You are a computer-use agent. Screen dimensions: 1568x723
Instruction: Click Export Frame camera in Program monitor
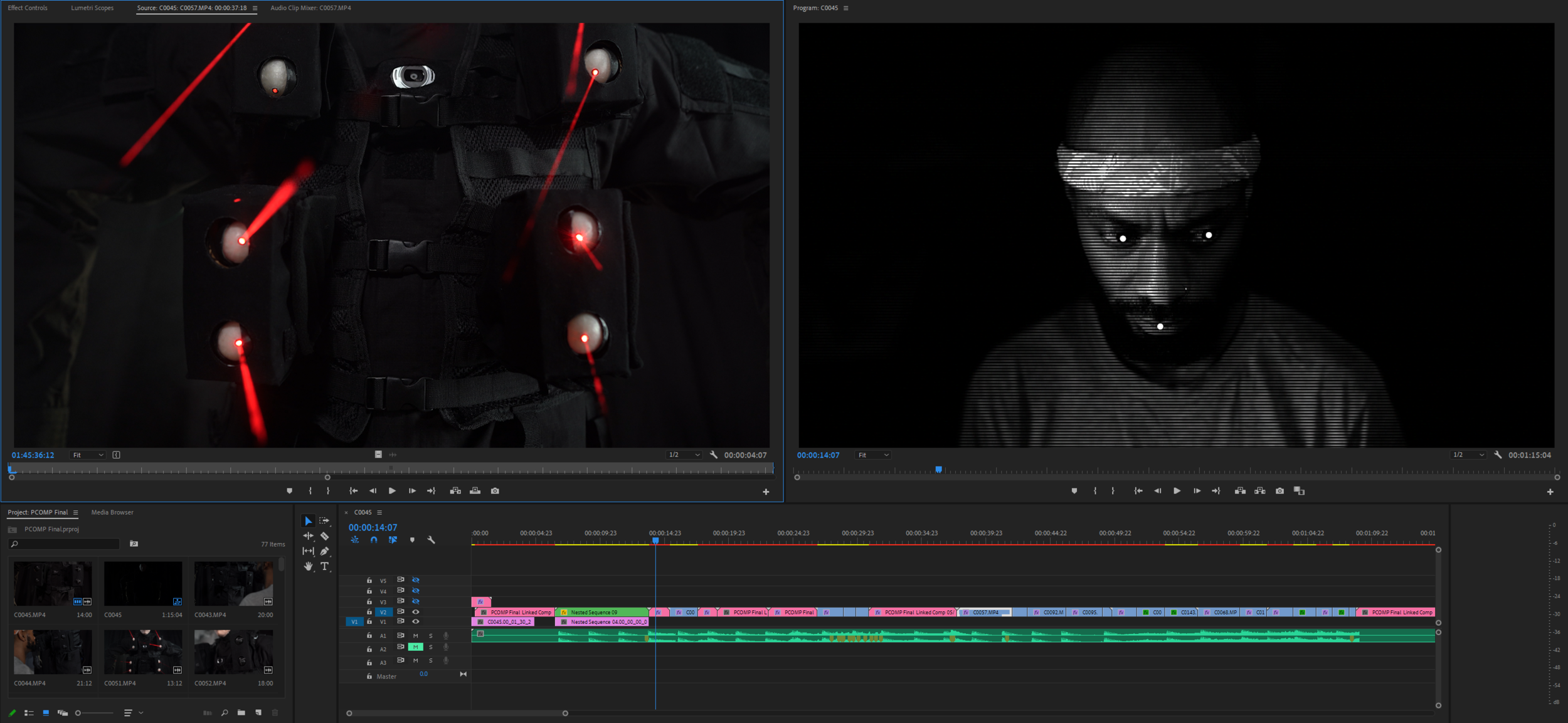point(1279,491)
